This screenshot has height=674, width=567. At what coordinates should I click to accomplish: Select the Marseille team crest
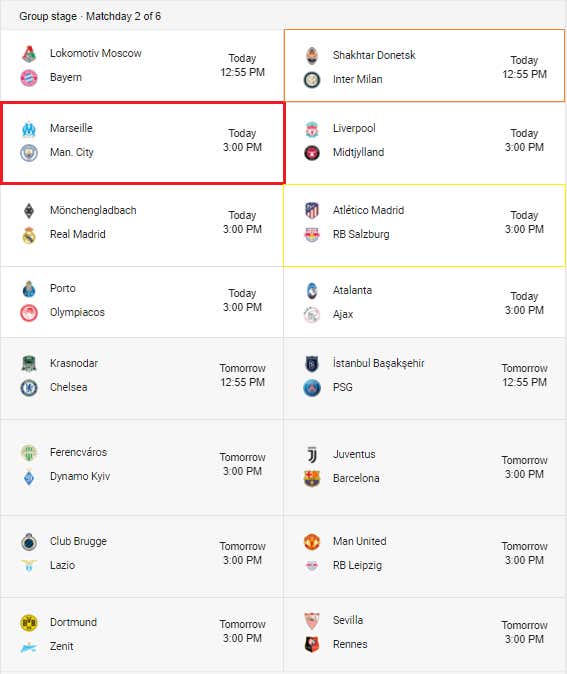pyautogui.click(x=29, y=129)
